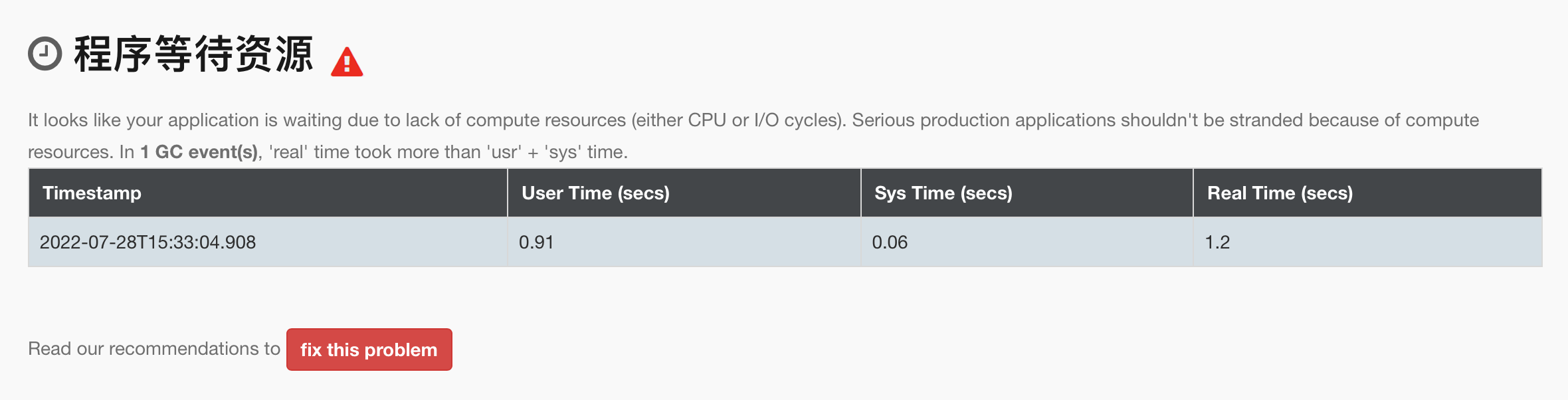The width and height of the screenshot is (1568, 400).
Task: Click the Real Time (secs) column header
Action: click(x=1367, y=193)
